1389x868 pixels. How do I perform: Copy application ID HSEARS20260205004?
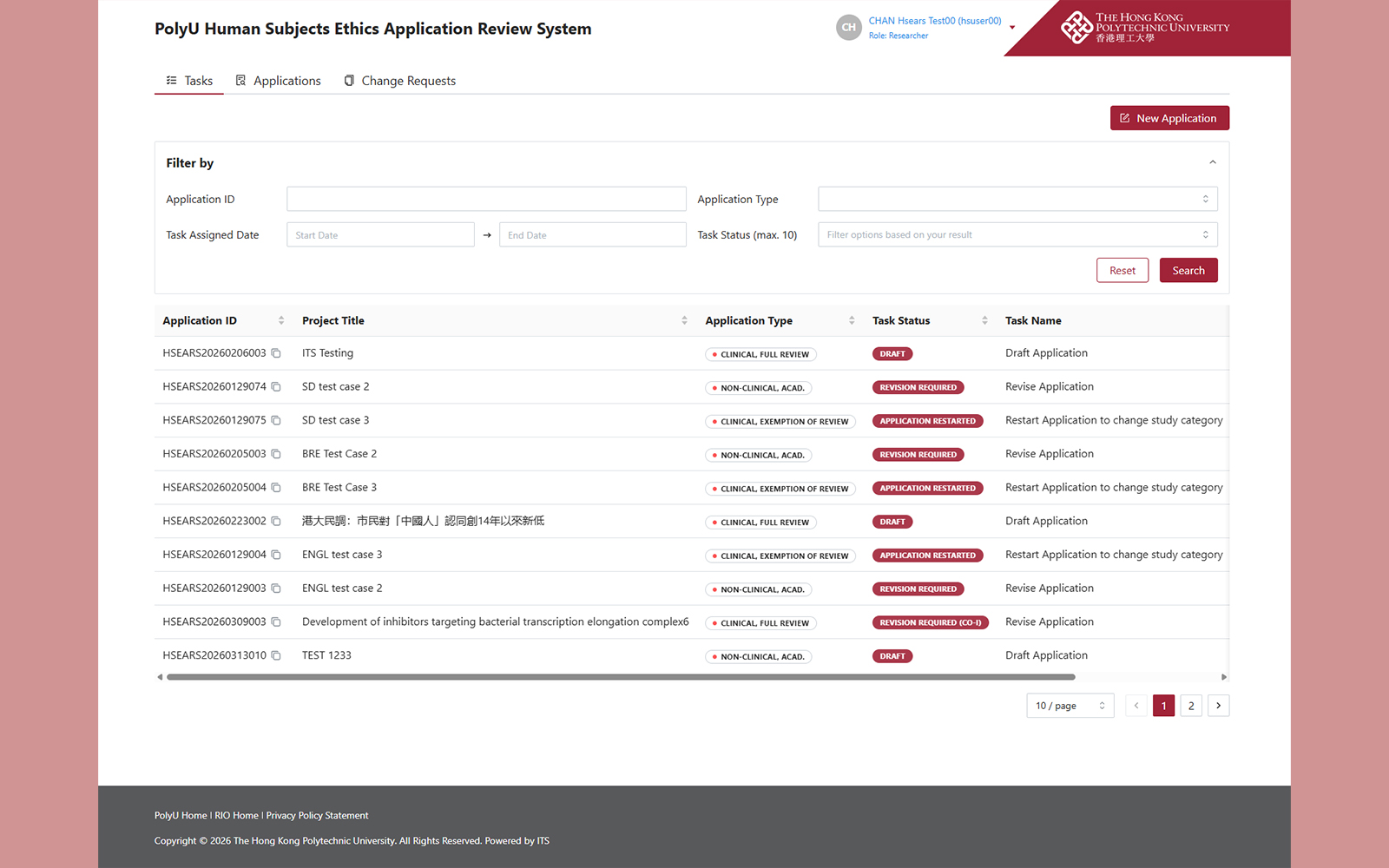coord(276,488)
